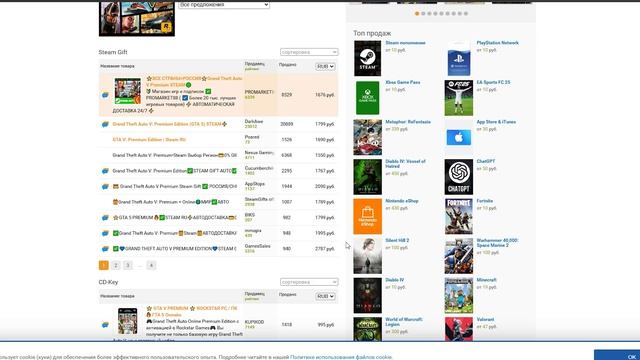Open the Steam logo product image
Image resolution: width=640 pixels, height=360 pixels.
tap(367, 58)
